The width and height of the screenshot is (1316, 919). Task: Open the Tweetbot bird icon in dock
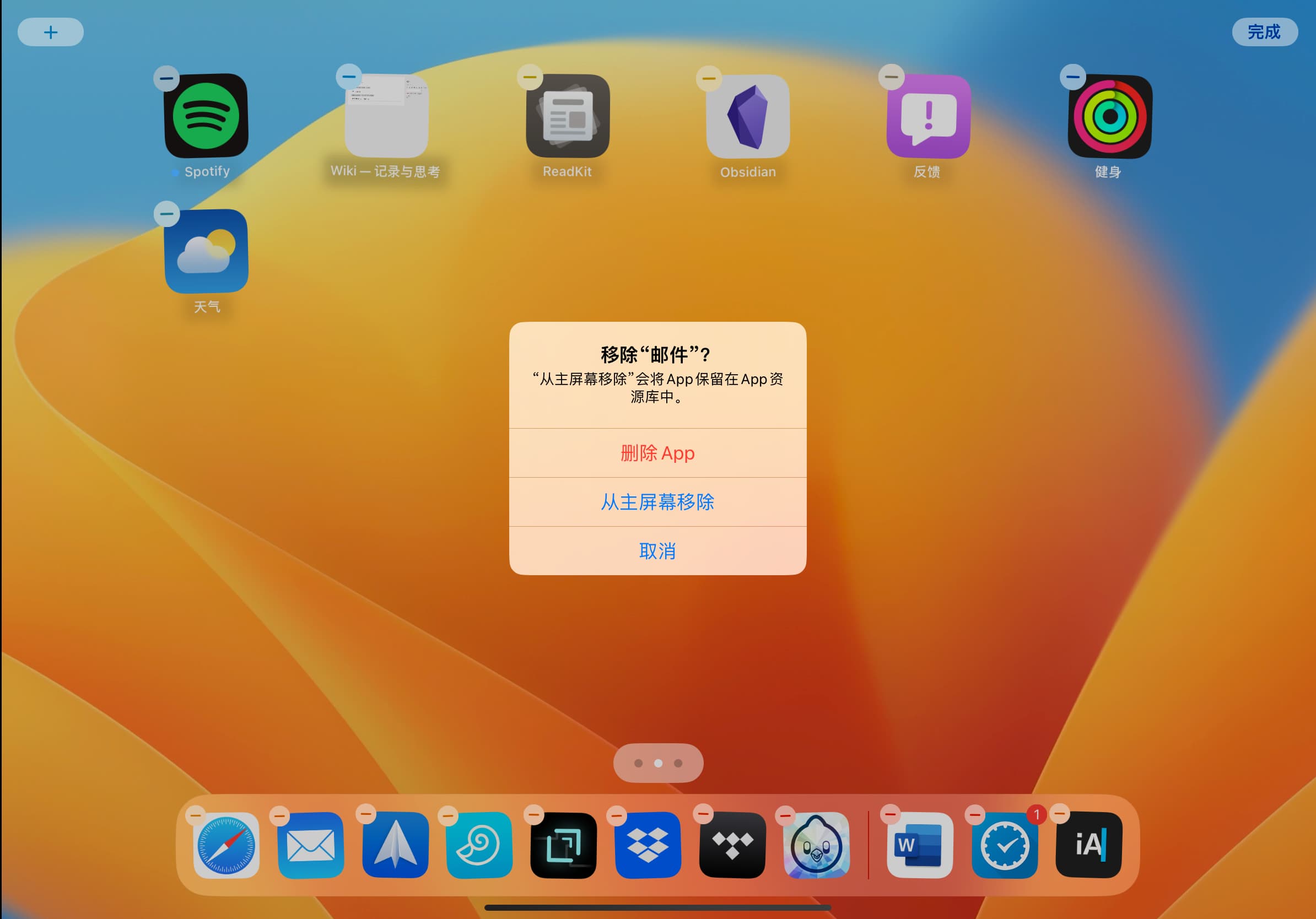(816, 845)
